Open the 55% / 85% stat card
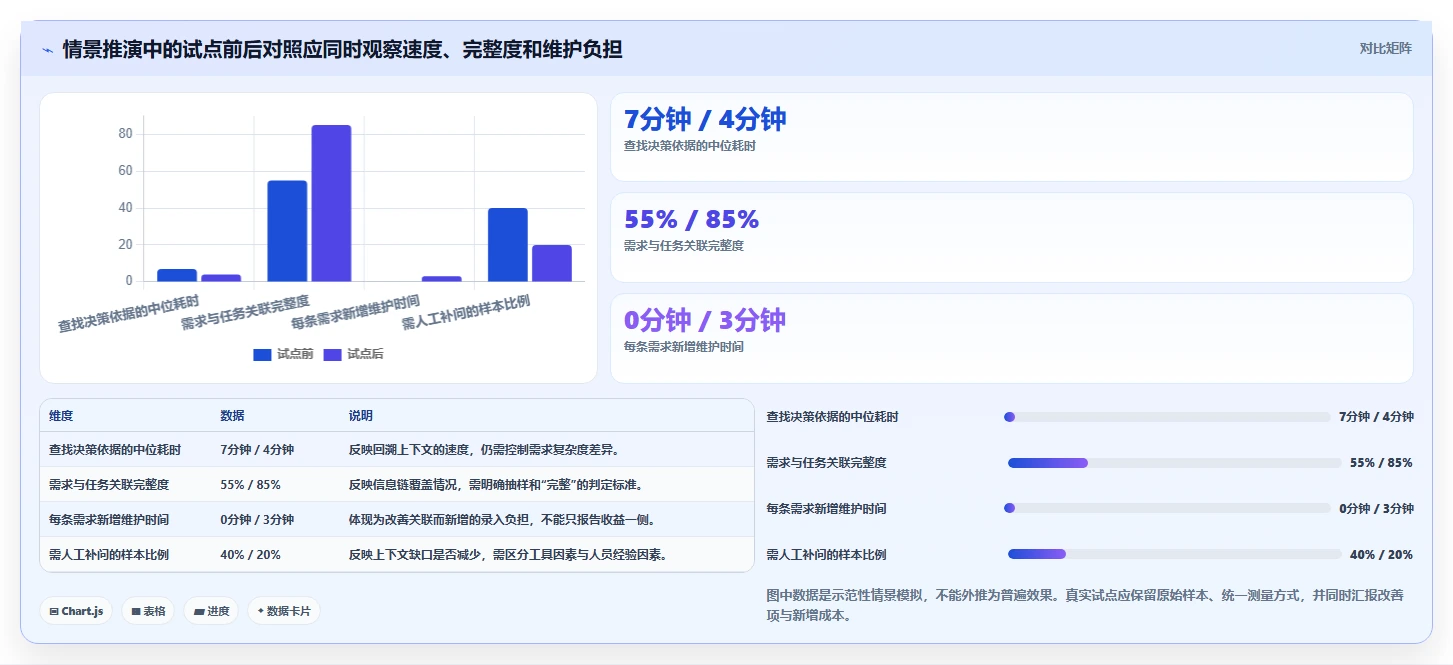 pyautogui.click(x=1011, y=237)
